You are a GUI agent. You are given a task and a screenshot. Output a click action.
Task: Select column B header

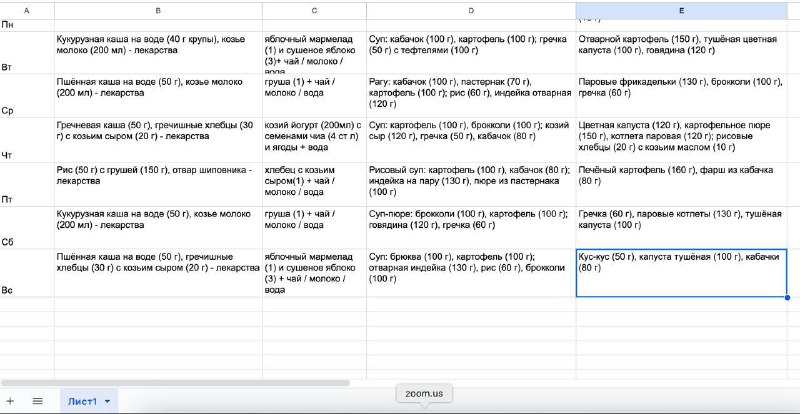[x=157, y=9]
